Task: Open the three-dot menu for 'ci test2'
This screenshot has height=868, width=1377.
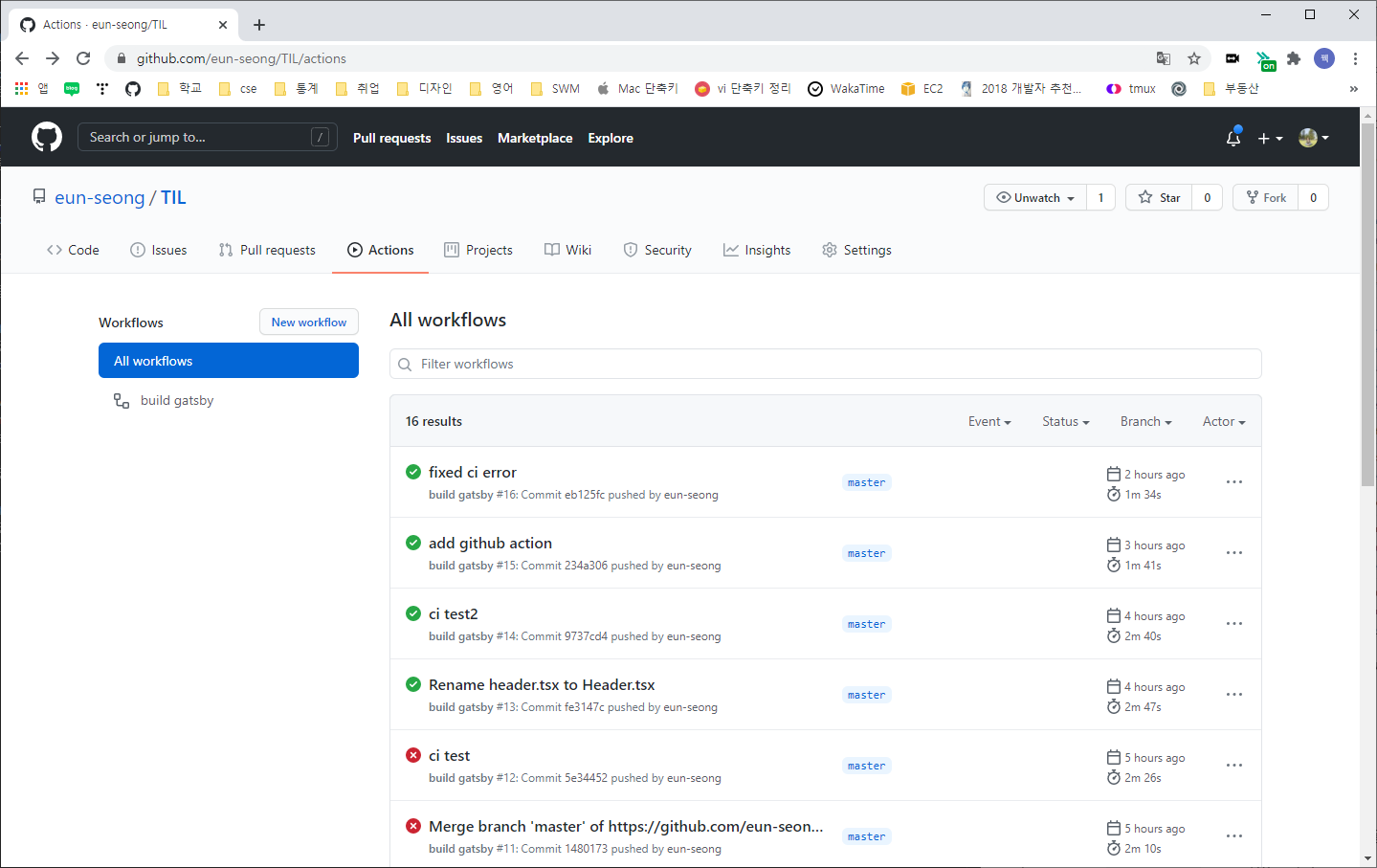Action: 1234,623
